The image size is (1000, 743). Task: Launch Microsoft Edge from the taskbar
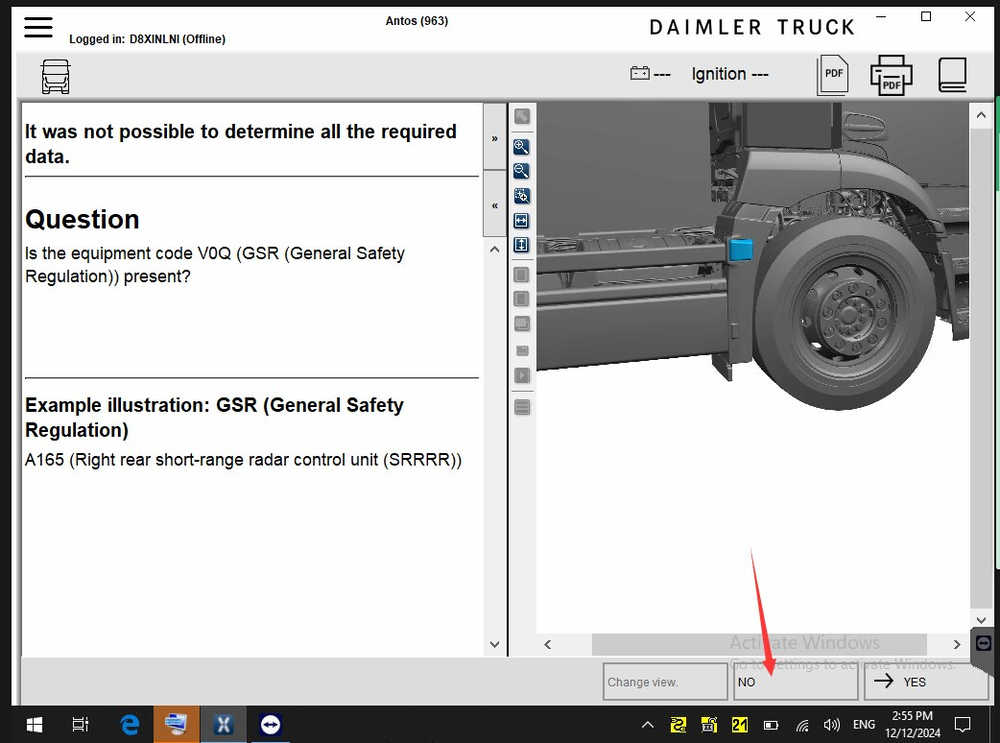(x=130, y=725)
